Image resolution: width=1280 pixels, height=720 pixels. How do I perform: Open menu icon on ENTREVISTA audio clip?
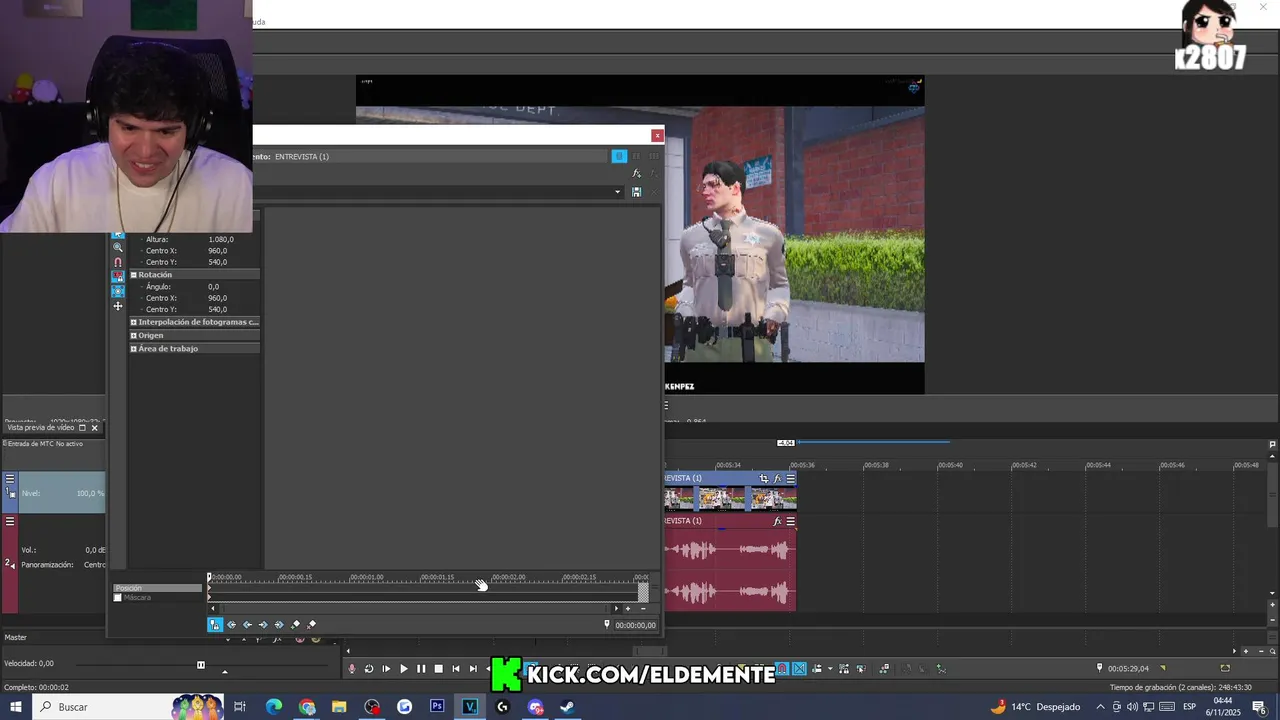[790, 521]
